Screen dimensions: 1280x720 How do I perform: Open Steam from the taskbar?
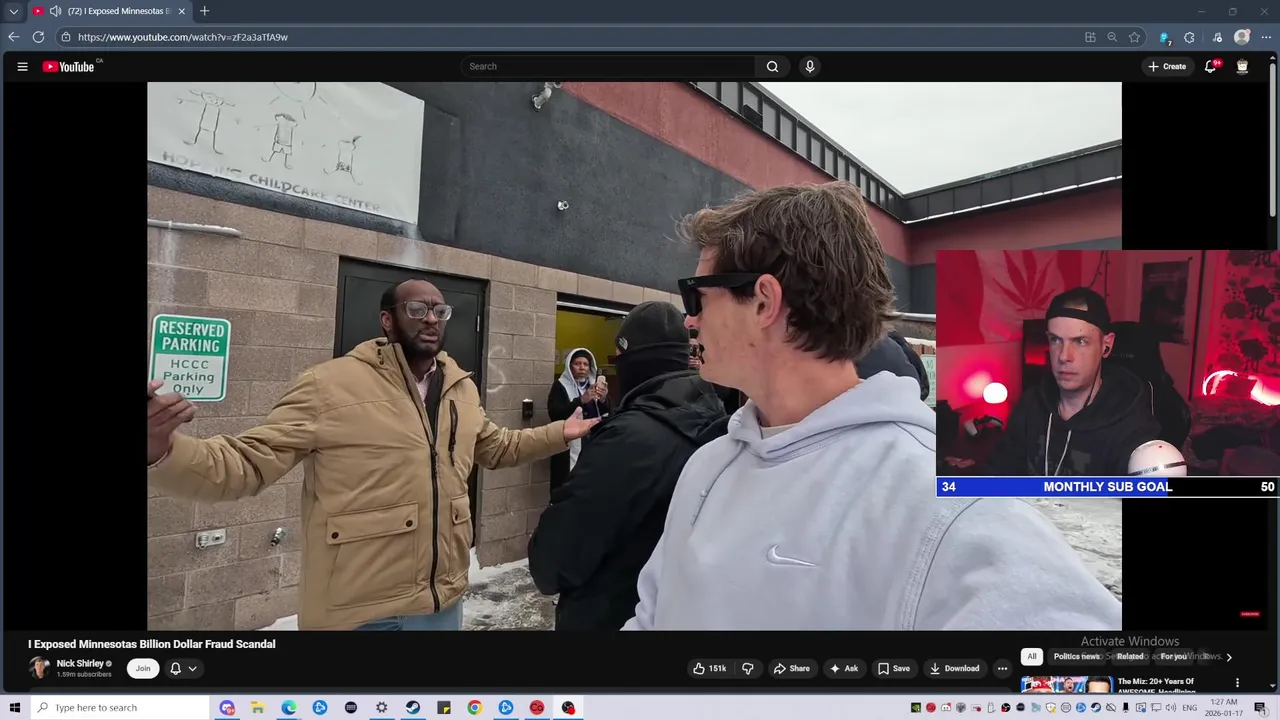click(412, 708)
